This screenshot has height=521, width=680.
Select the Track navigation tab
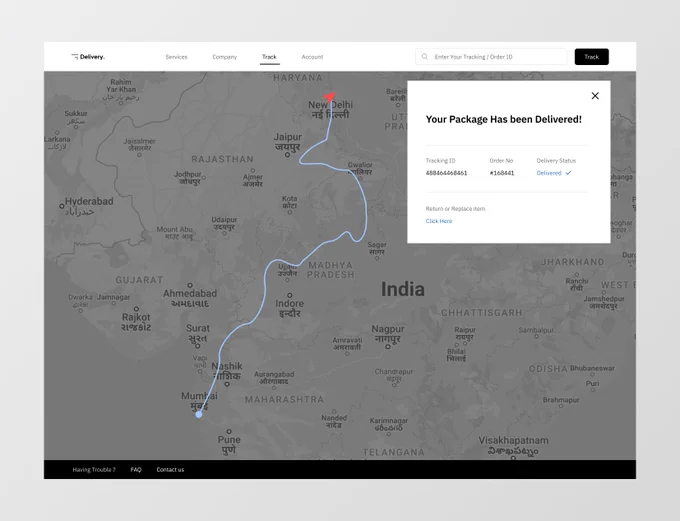269,57
